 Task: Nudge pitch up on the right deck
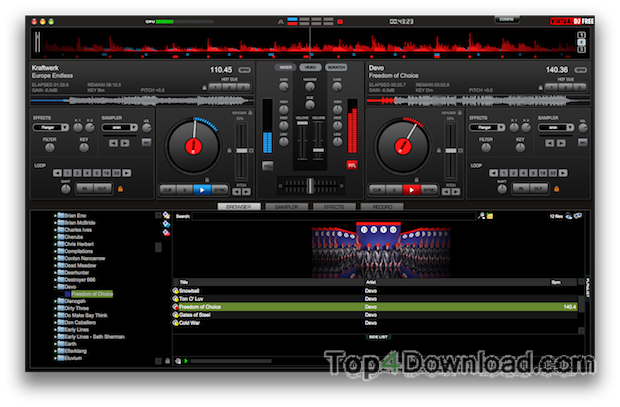click(x=456, y=192)
